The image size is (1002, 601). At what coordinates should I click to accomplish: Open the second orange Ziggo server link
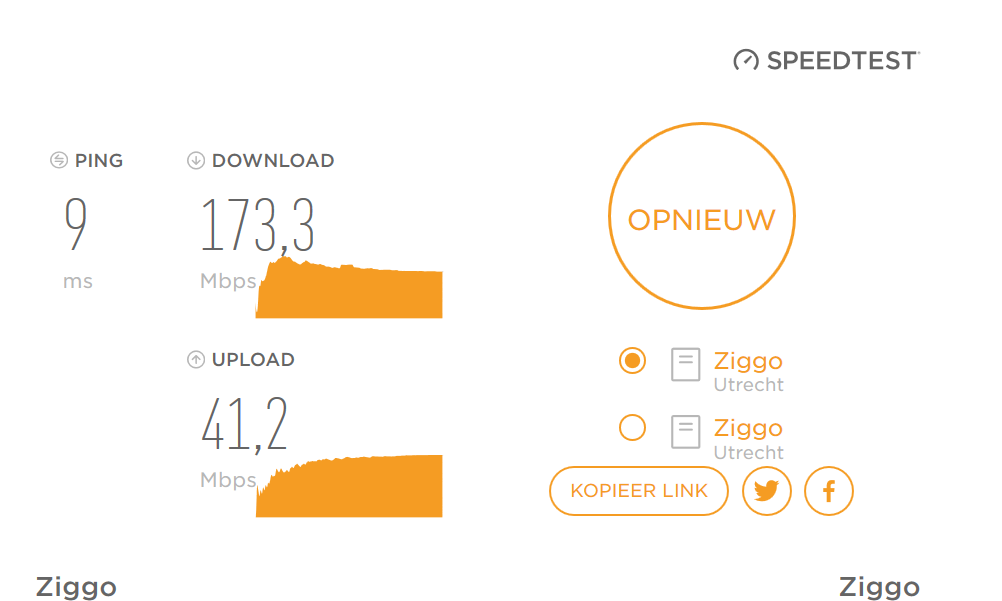coord(748,428)
